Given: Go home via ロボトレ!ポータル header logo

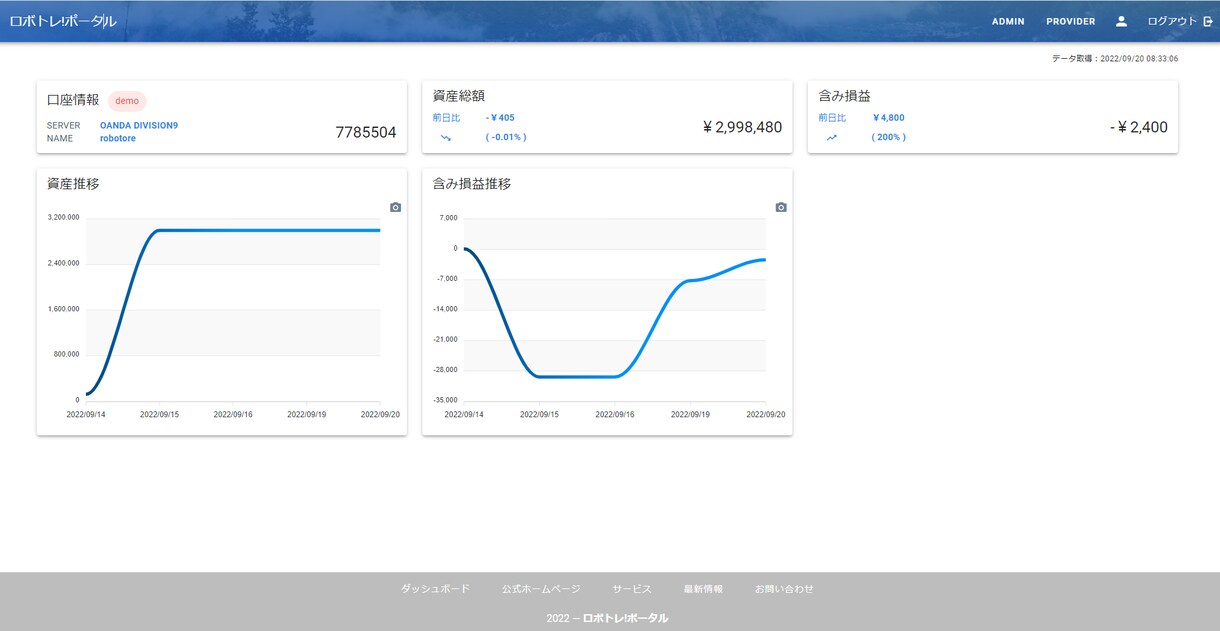Looking at the screenshot, I should (x=63, y=21).
